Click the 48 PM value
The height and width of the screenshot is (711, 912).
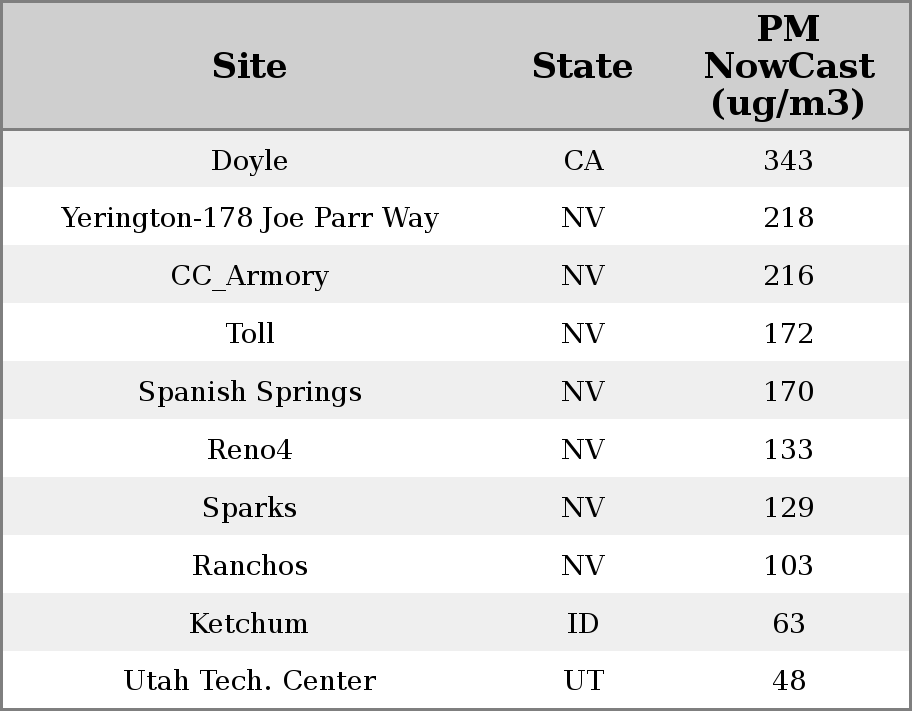788,681
